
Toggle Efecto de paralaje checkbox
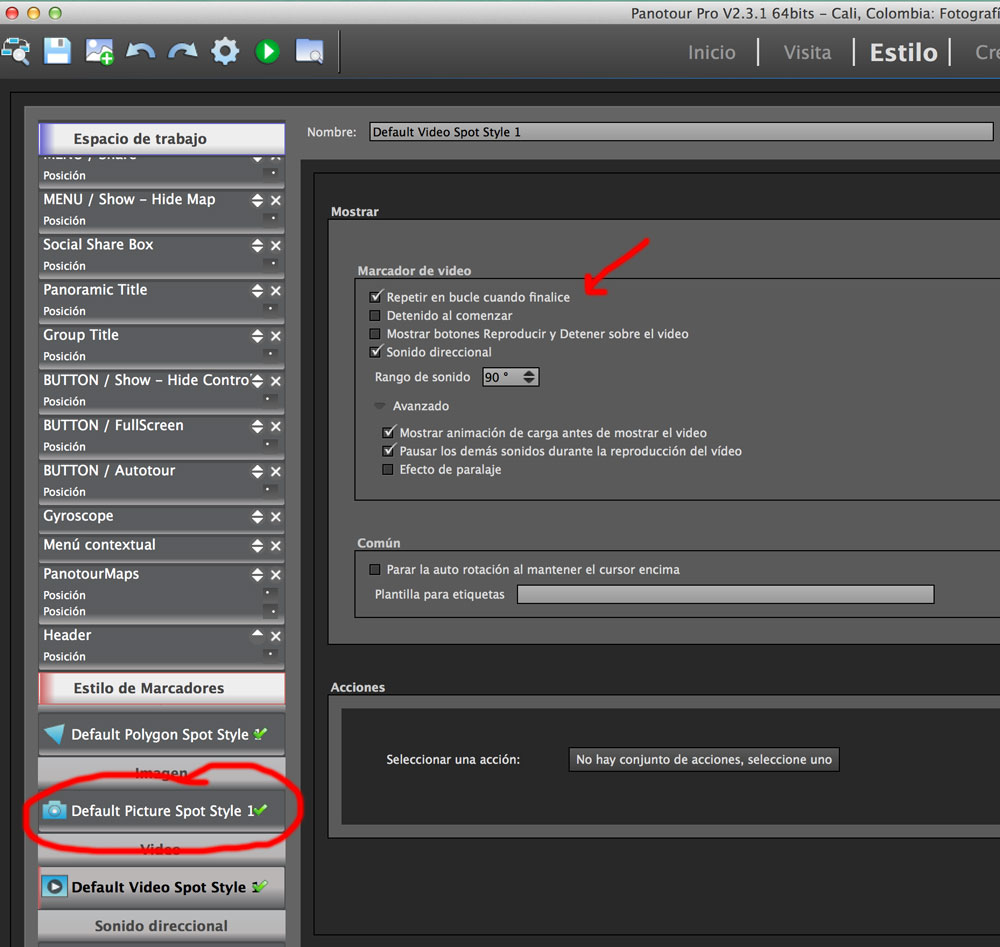tap(389, 470)
